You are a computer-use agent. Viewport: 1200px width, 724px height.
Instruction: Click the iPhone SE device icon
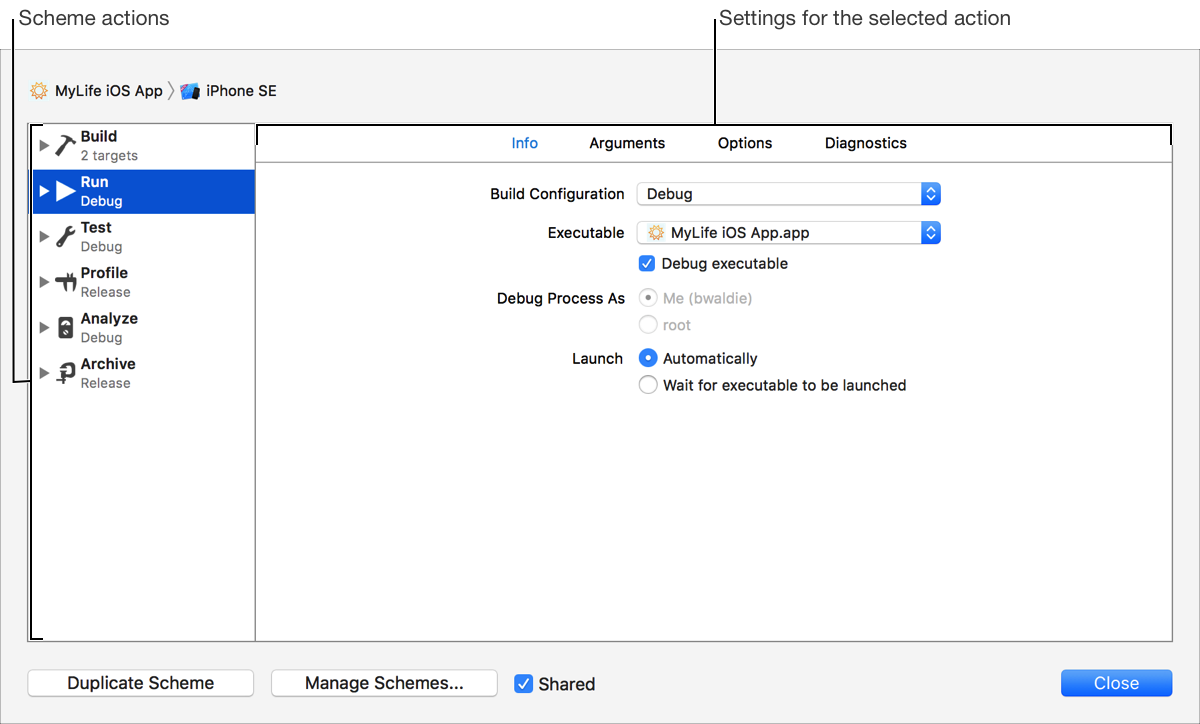(x=190, y=91)
